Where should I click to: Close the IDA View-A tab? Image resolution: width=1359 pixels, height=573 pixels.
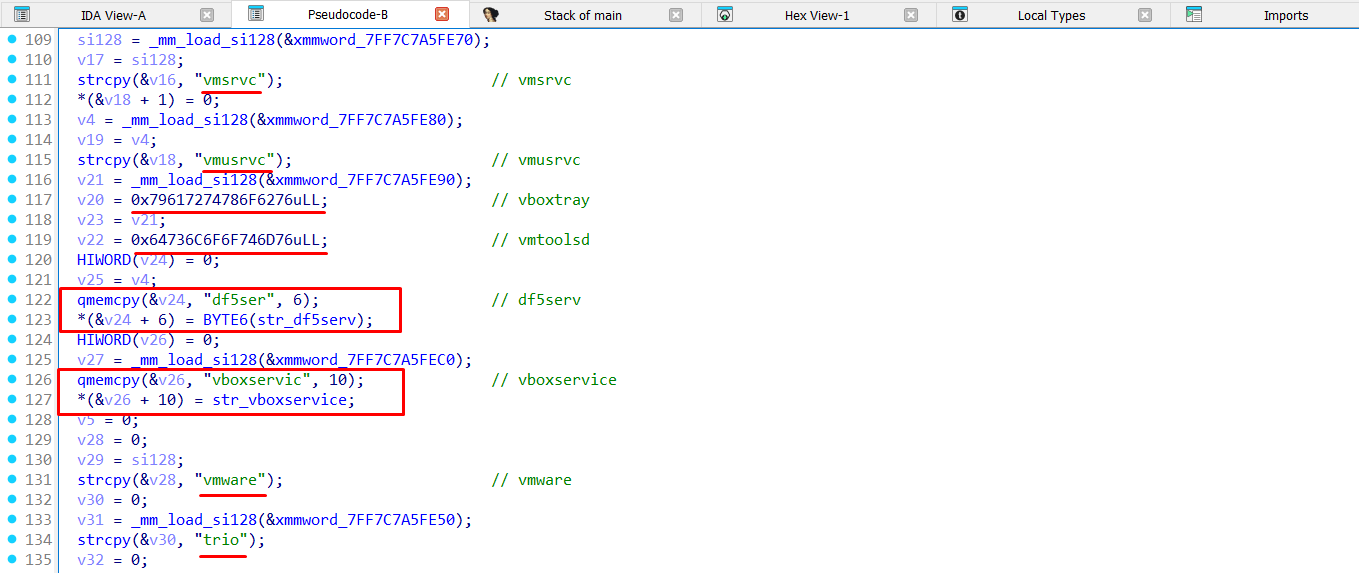[x=207, y=15]
